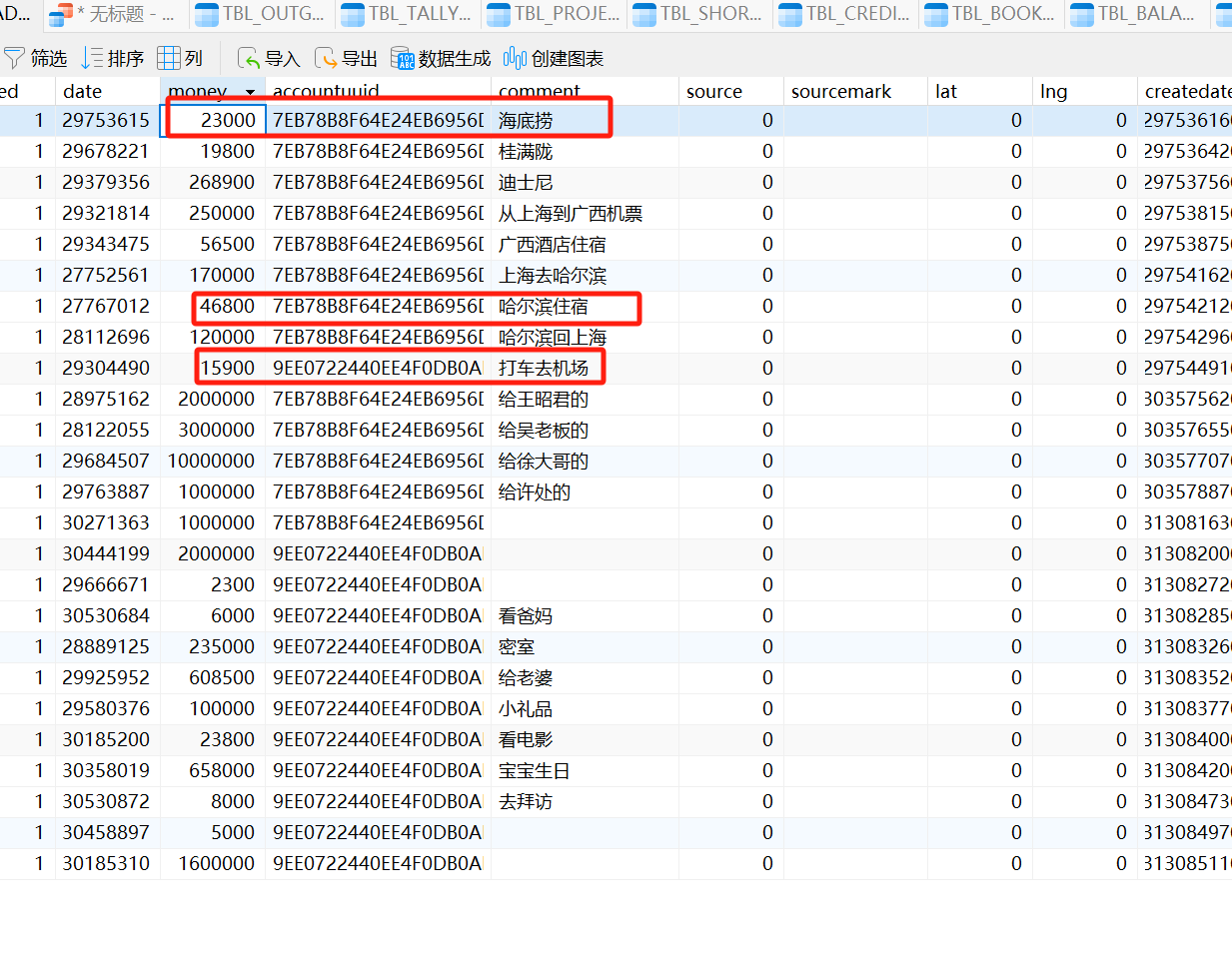Expand the money column sort arrow
The width and height of the screenshot is (1232, 978).
pos(250,92)
